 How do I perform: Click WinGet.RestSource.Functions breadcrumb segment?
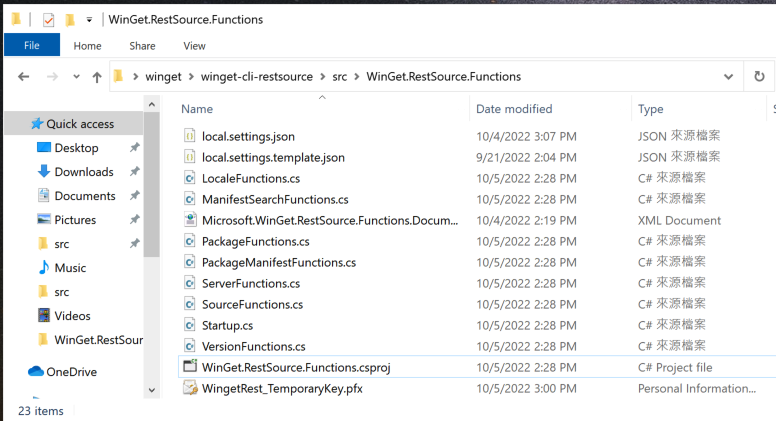(x=443, y=77)
